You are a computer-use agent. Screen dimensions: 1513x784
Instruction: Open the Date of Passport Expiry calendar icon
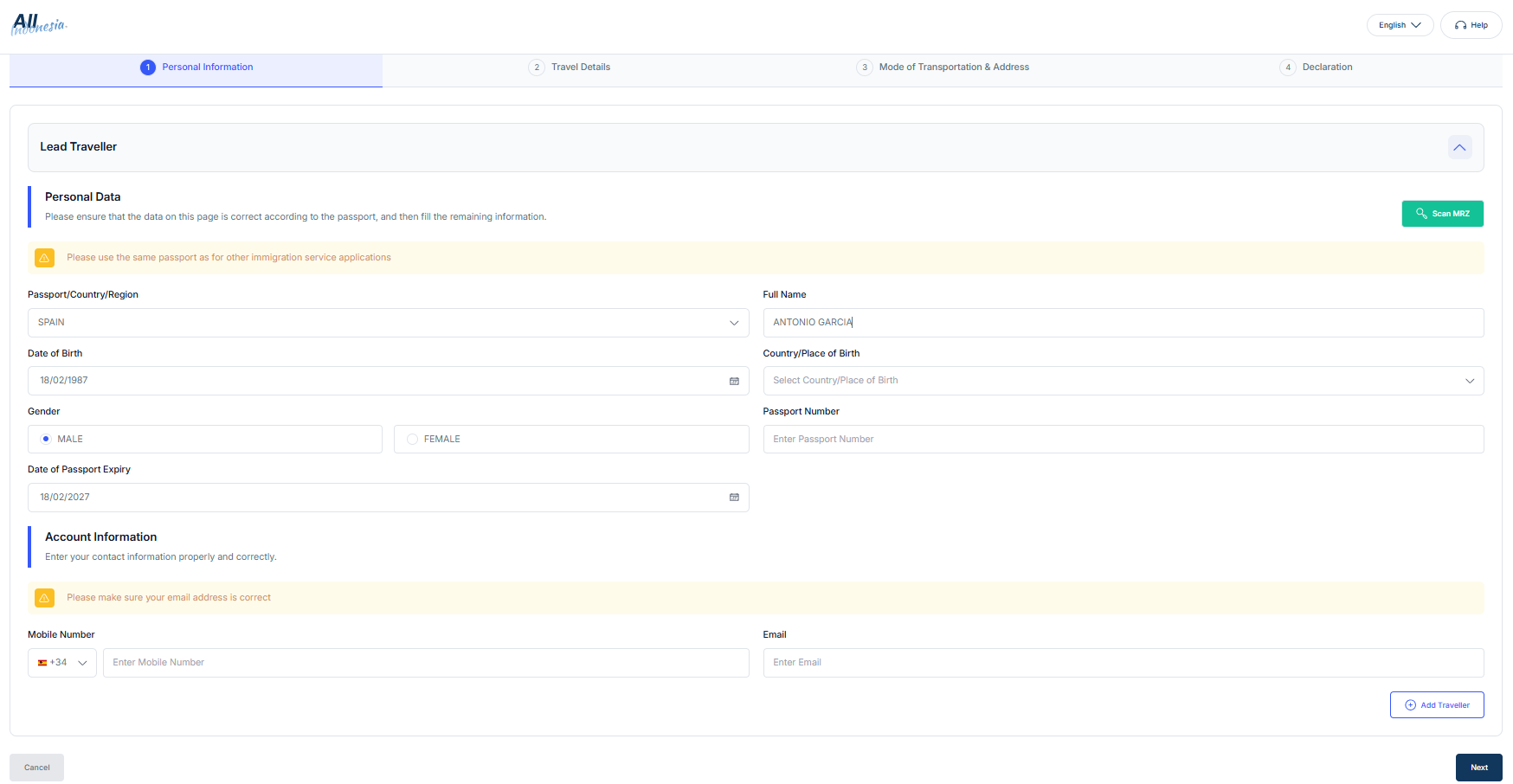pos(734,498)
